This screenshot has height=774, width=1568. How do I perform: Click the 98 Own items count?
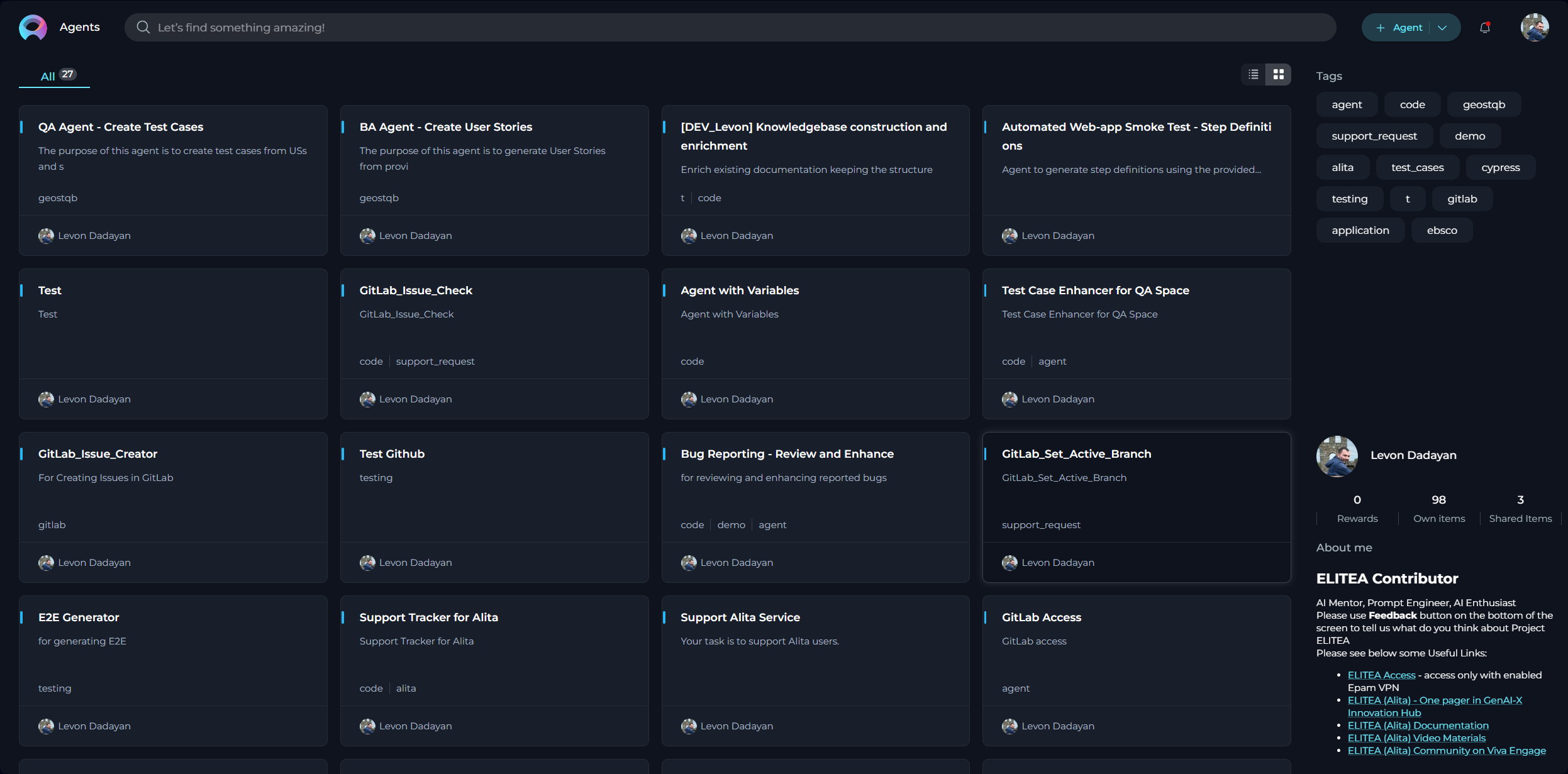tap(1439, 500)
